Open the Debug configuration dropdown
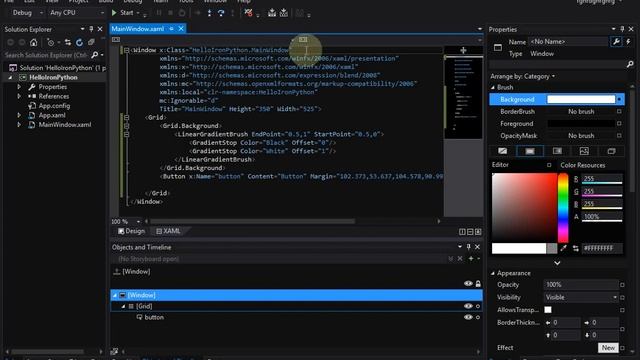The image size is (640, 360). [27, 13]
